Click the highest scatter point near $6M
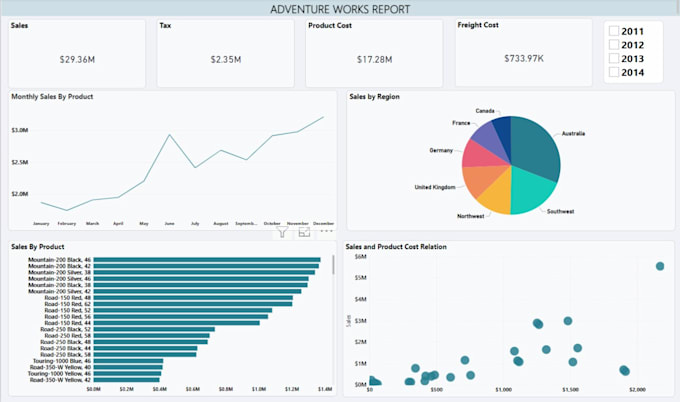 click(x=660, y=266)
